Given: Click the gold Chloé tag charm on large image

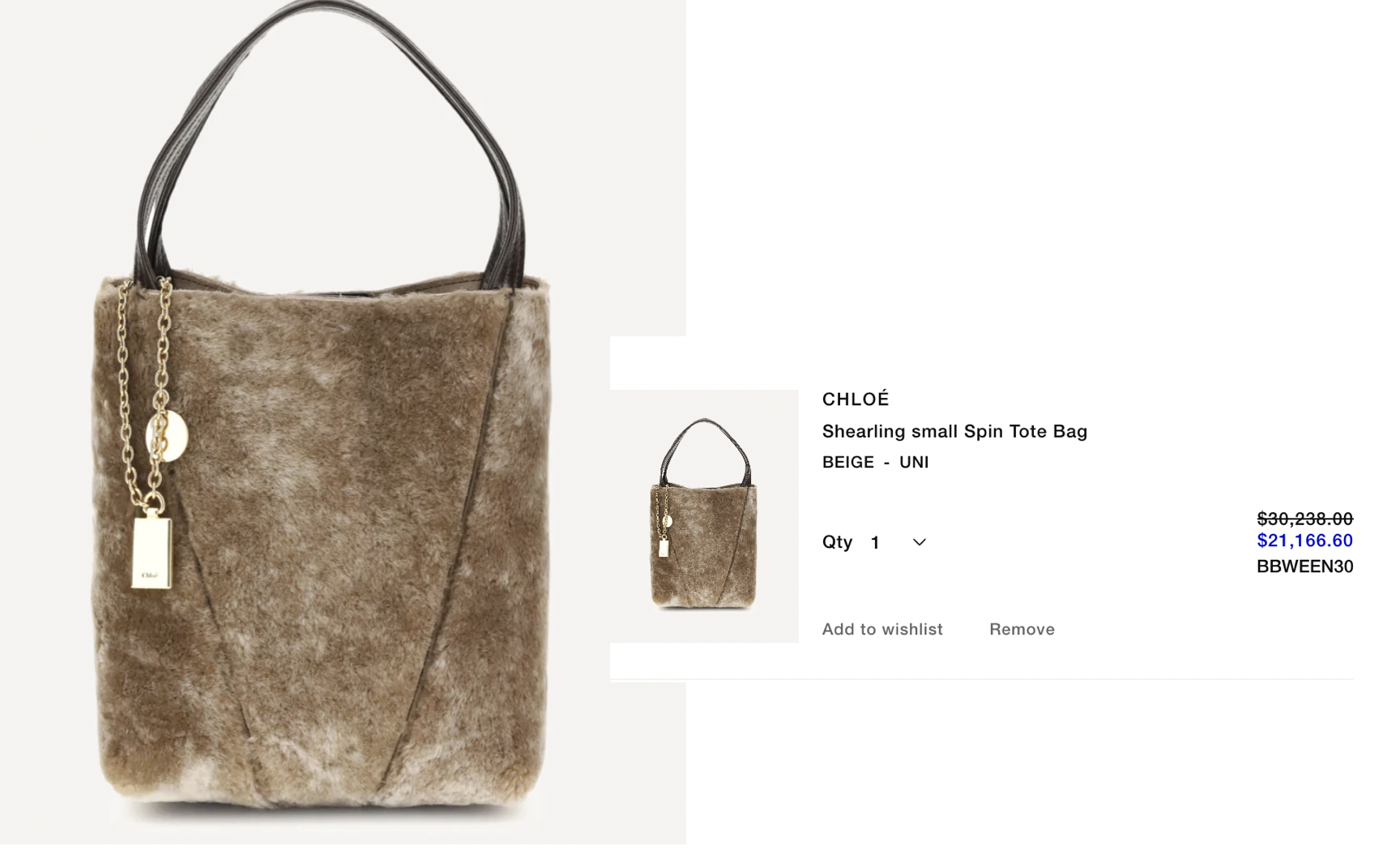Looking at the screenshot, I should pyautogui.click(x=152, y=551).
